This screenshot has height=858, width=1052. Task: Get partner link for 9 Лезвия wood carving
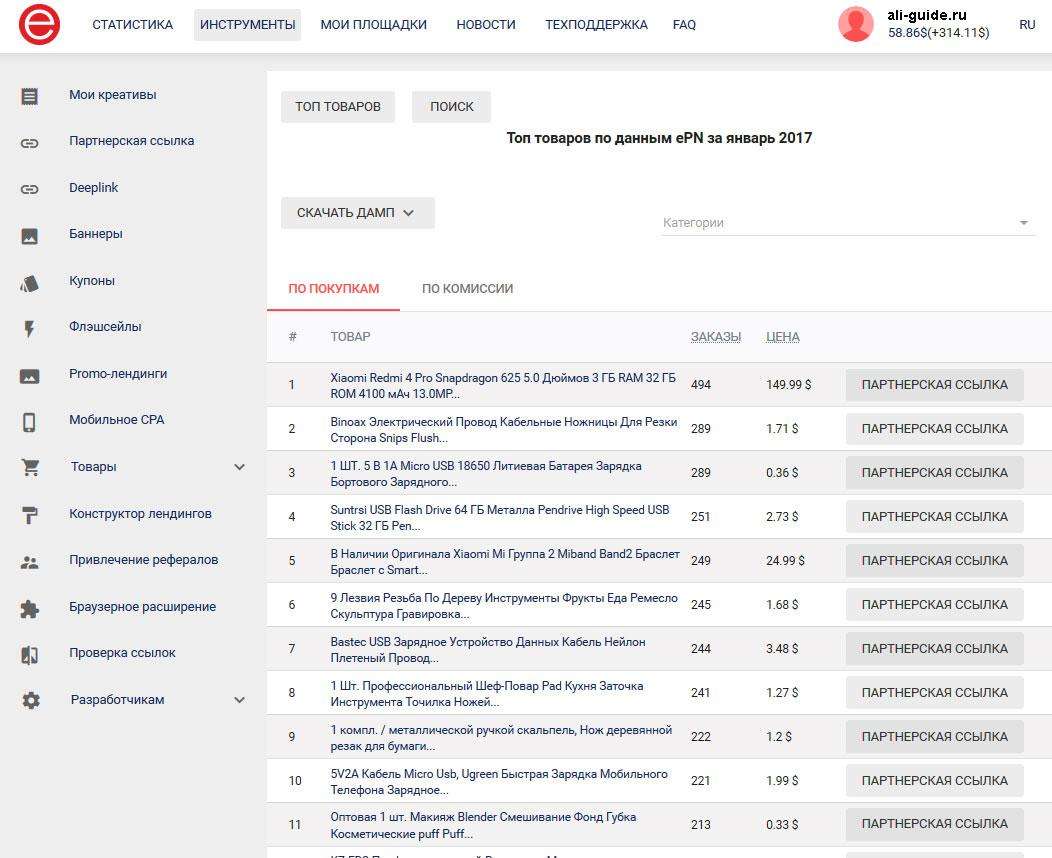(935, 605)
